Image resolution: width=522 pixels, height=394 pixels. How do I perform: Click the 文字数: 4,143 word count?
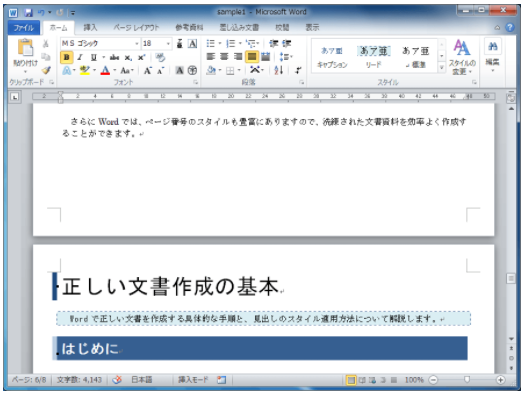point(79,380)
